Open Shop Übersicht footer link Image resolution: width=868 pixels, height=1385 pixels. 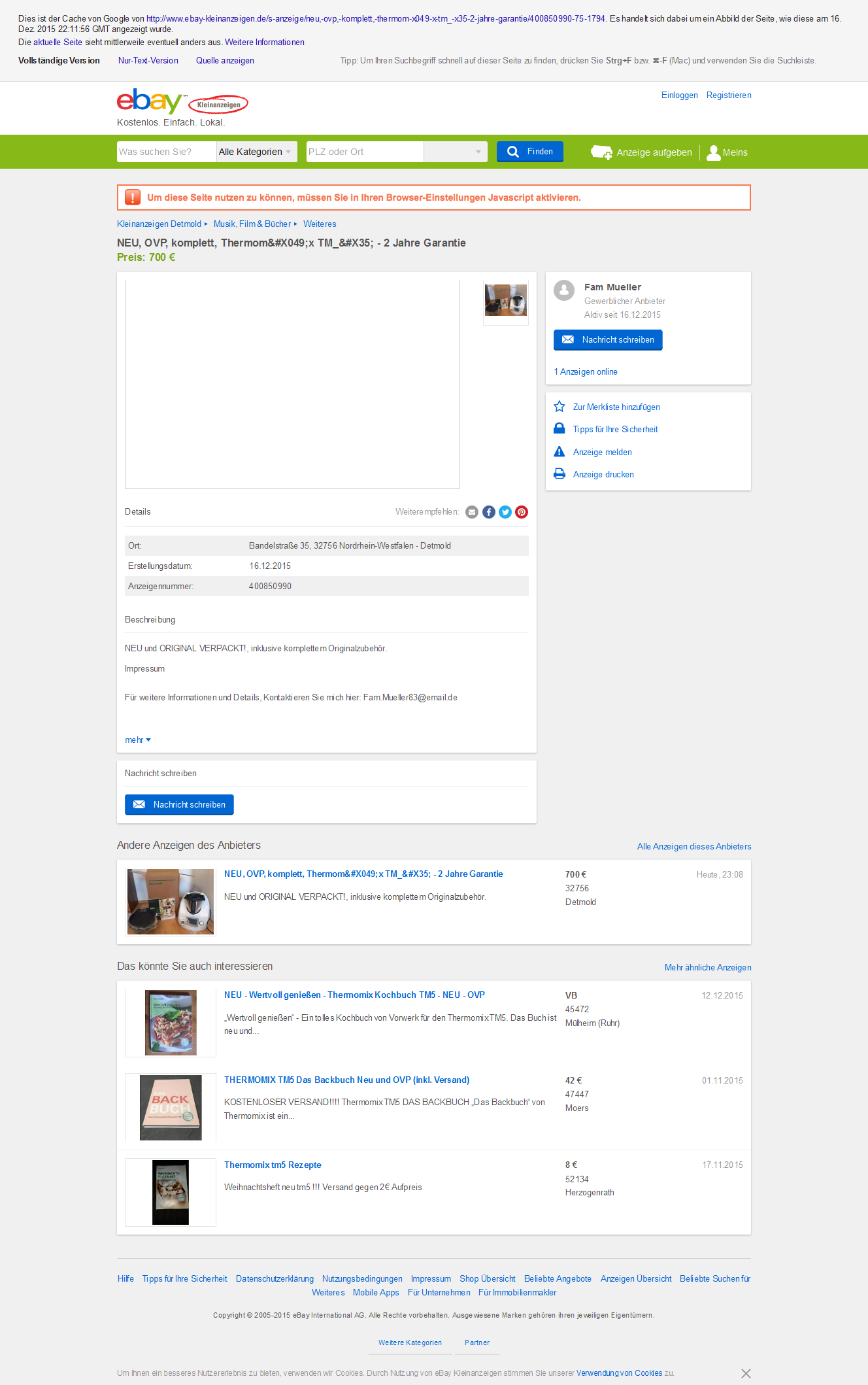tap(487, 1279)
